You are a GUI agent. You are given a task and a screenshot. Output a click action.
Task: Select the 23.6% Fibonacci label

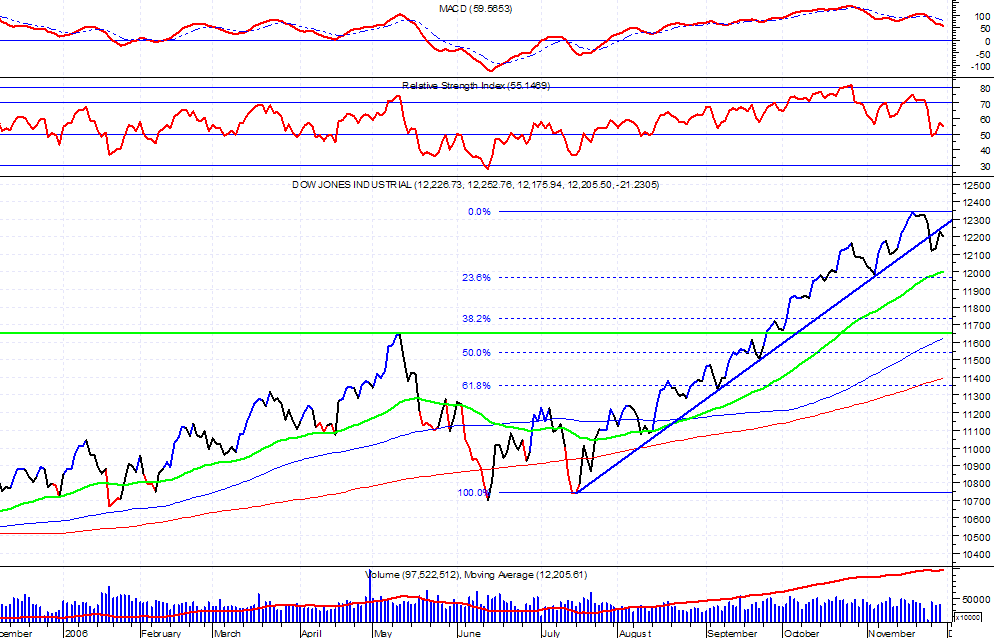pos(476,278)
